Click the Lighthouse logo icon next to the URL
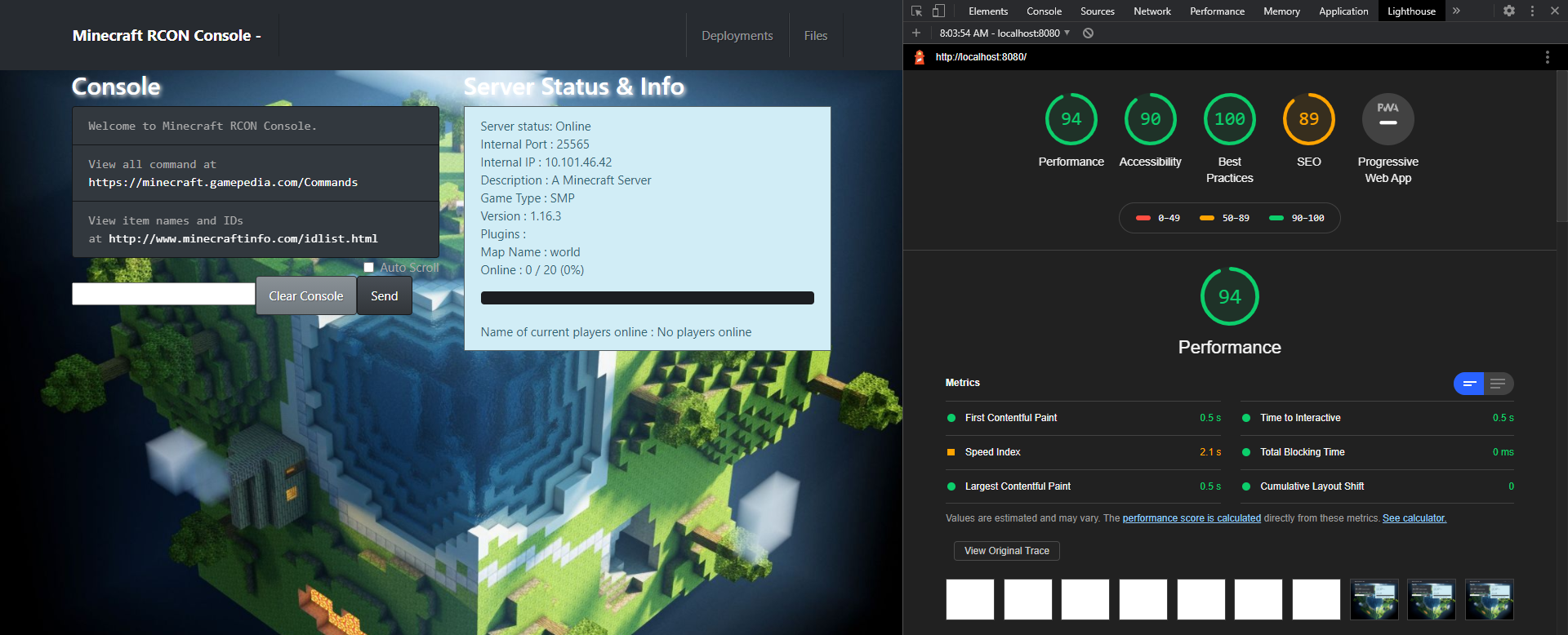Image resolution: width=1568 pixels, height=635 pixels. [x=920, y=57]
